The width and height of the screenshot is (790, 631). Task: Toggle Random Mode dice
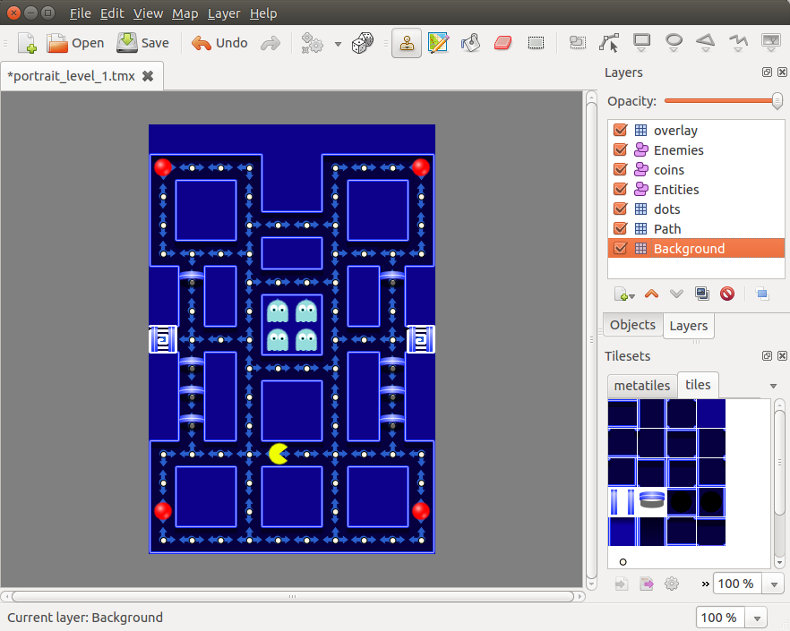point(363,43)
